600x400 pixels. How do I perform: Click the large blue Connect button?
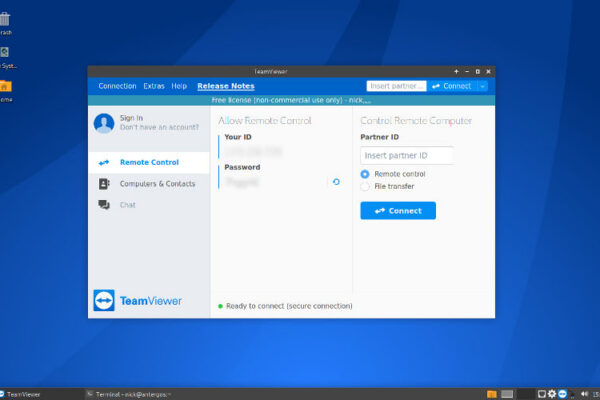click(x=398, y=211)
